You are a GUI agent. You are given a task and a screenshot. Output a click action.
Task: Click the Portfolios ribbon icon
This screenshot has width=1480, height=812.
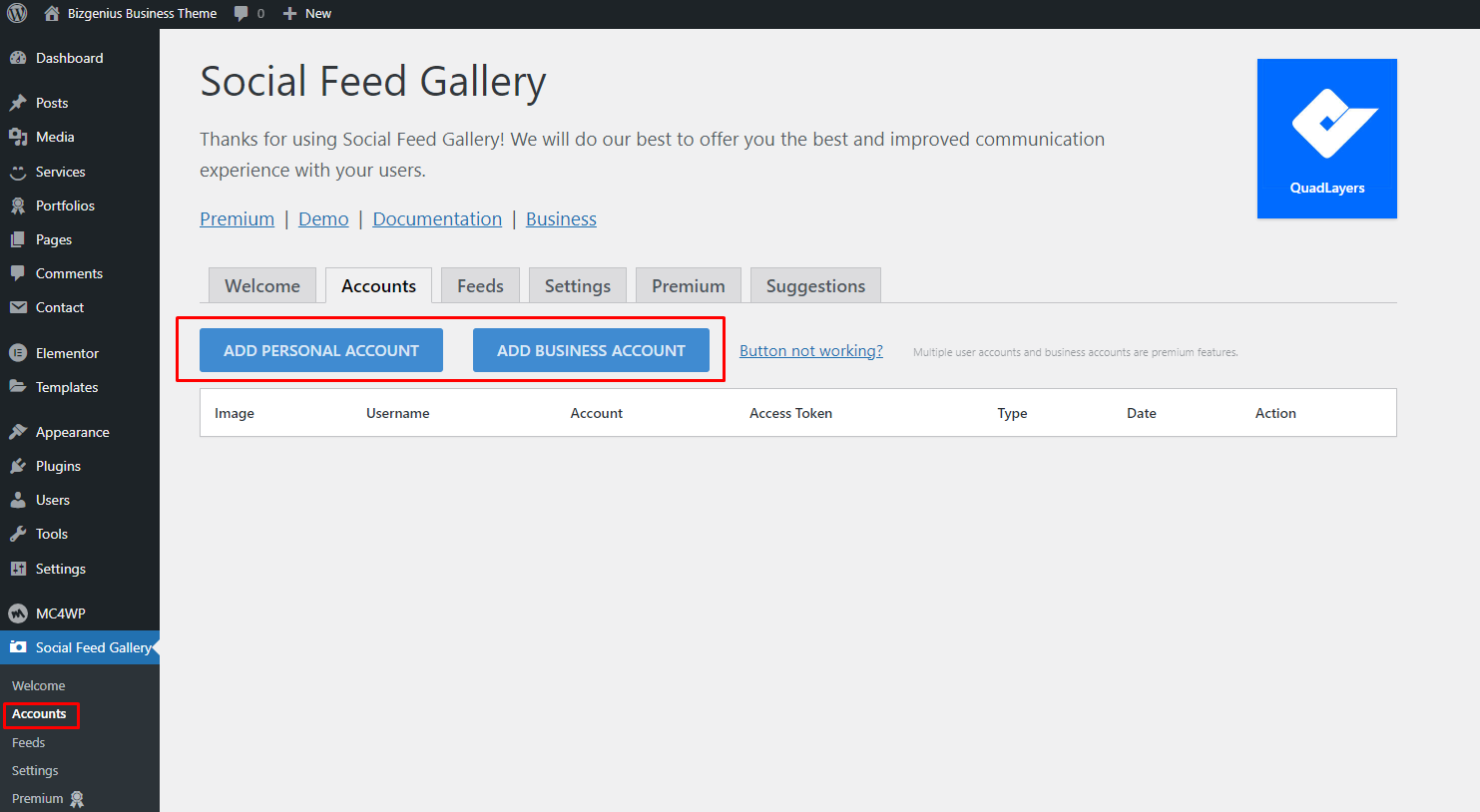[x=18, y=205]
